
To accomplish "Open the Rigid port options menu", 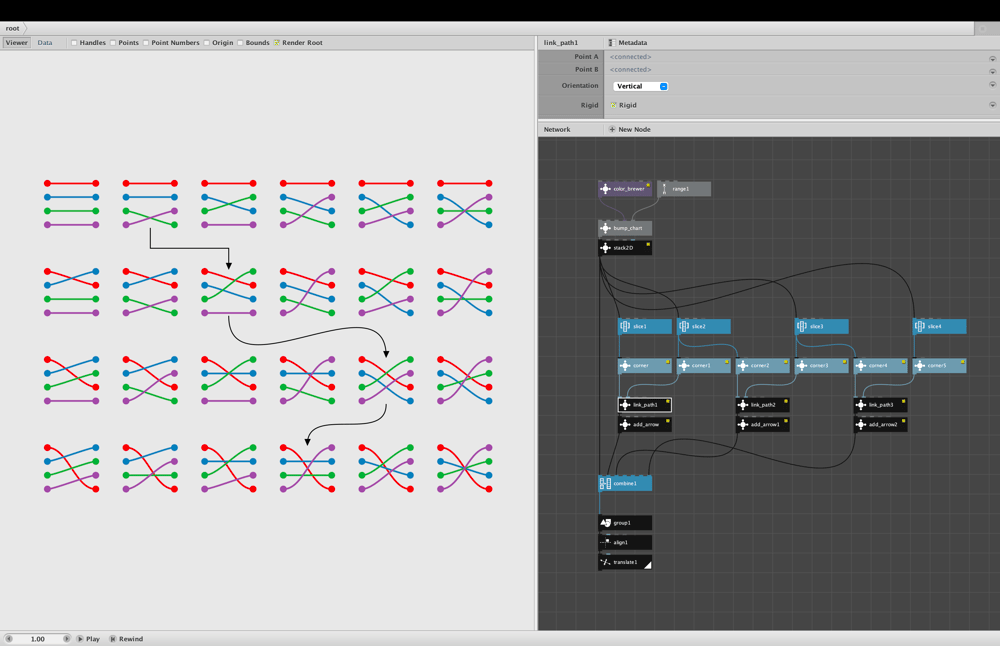I will [992, 105].
